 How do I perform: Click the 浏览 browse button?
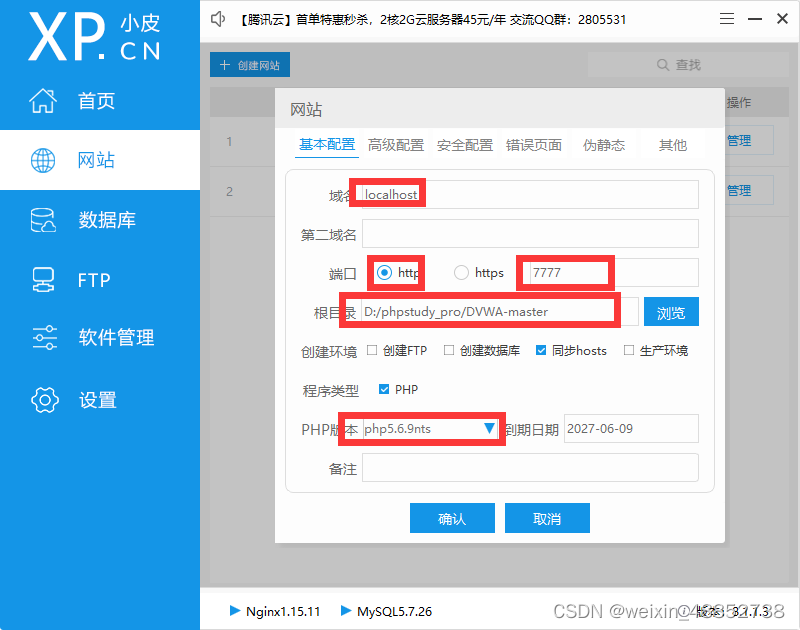tap(671, 312)
